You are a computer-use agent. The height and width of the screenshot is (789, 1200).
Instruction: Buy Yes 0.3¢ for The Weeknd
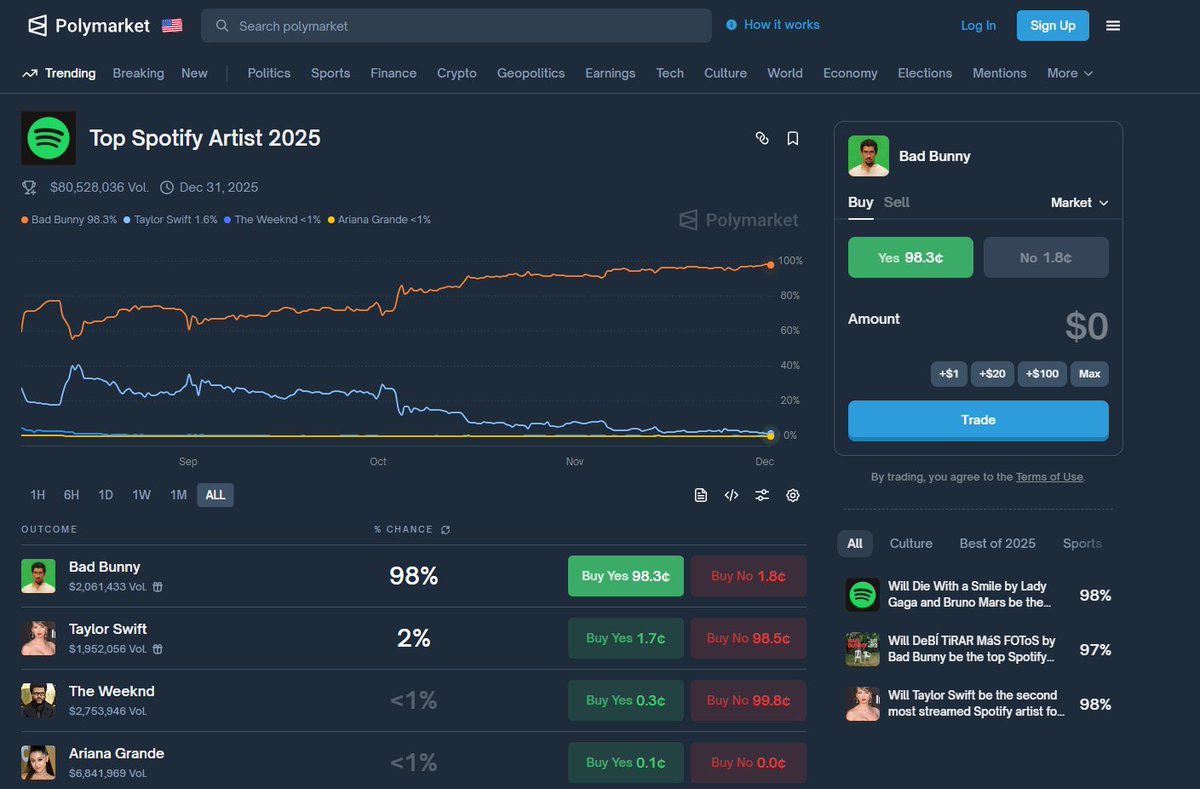626,700
